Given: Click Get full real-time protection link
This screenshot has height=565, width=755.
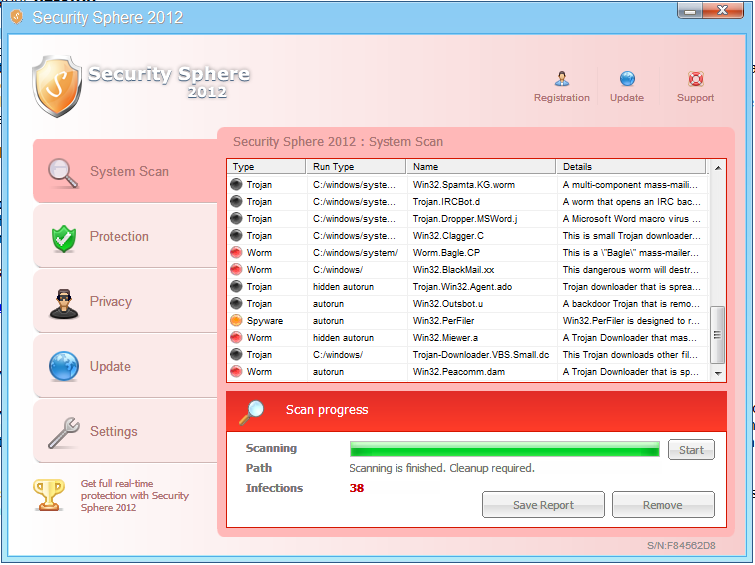Looking at the screenshot, I should point(135,495).
